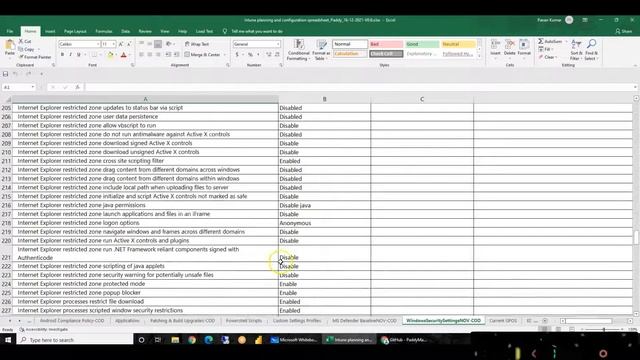Screen dimensions: 640x360
Task: Select cell with 'Anonymous' in row 218
Action: pyautogui.click(x=324, y=223)
